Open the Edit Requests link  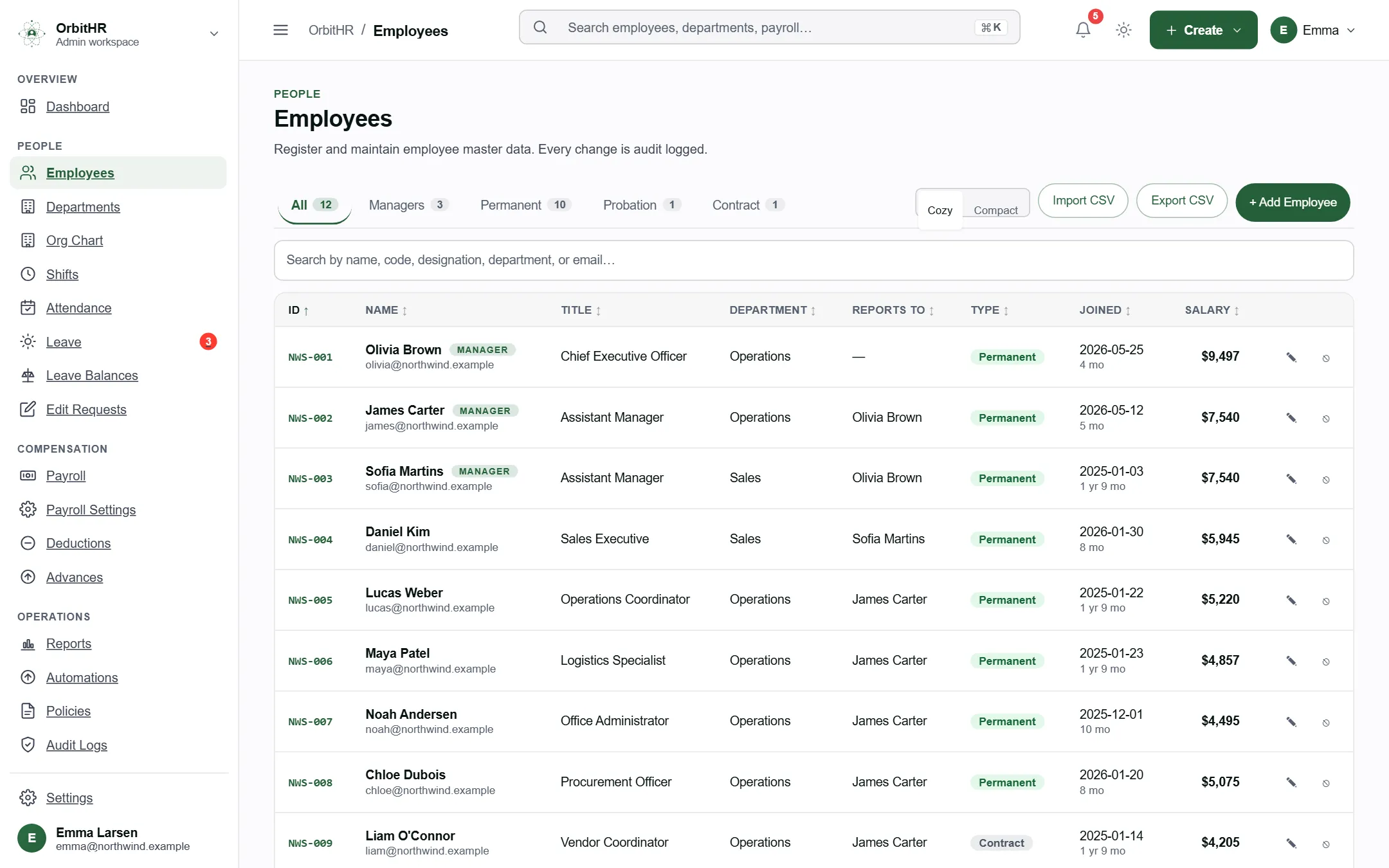(86, 409)
